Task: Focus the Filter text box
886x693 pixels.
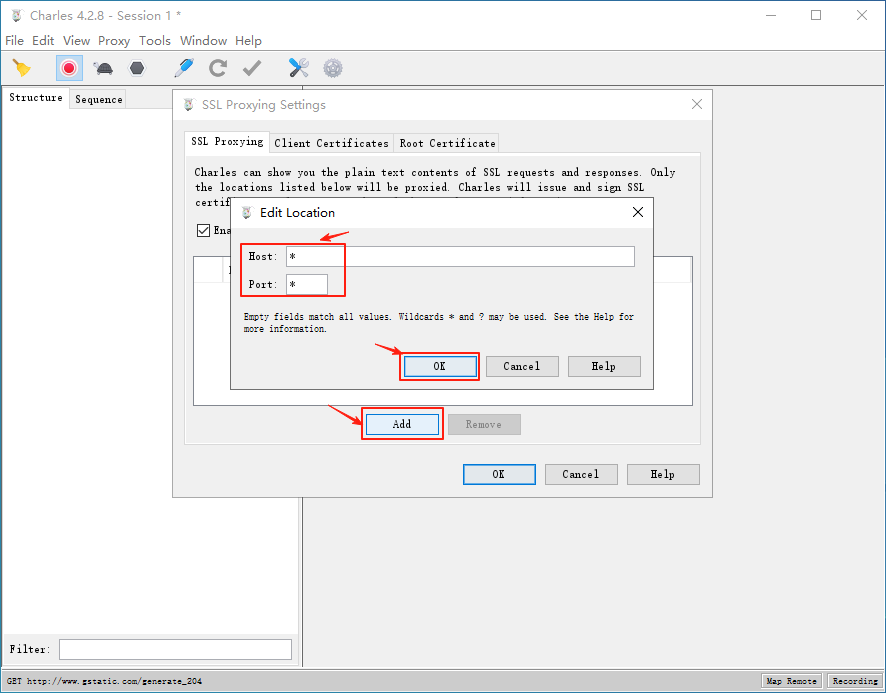Action: coord(175,649)
